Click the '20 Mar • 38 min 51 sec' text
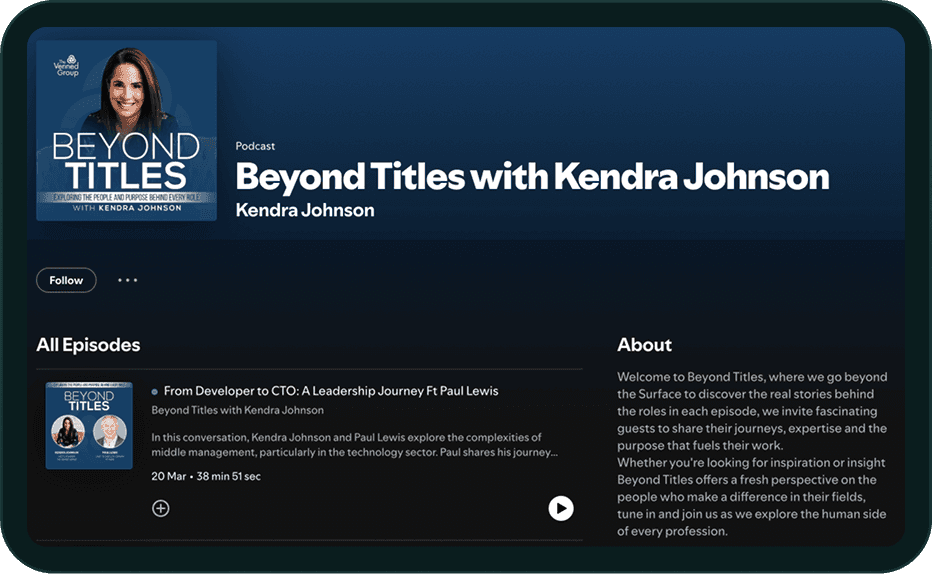 [x=206, y=476]
